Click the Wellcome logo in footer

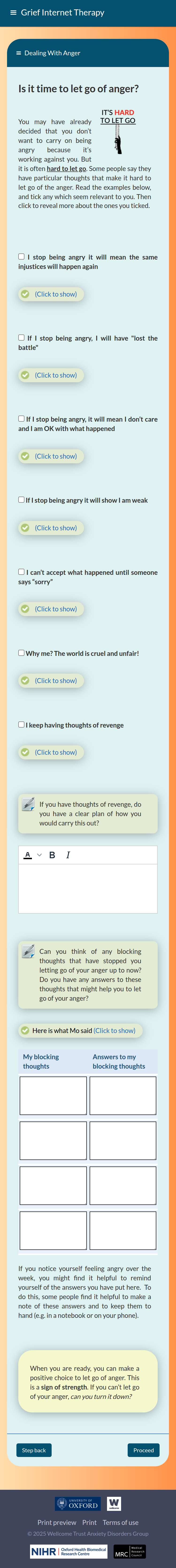click(114, 1504)
